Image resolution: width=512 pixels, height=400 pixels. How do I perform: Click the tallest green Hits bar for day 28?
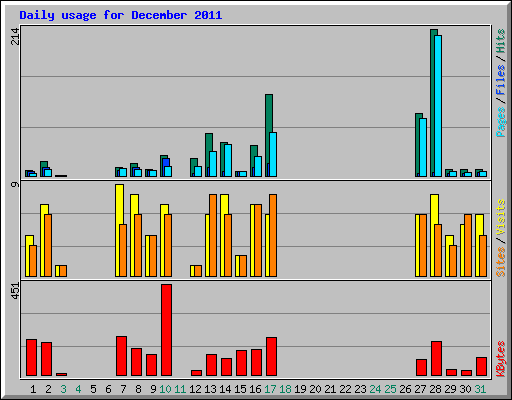432,103
